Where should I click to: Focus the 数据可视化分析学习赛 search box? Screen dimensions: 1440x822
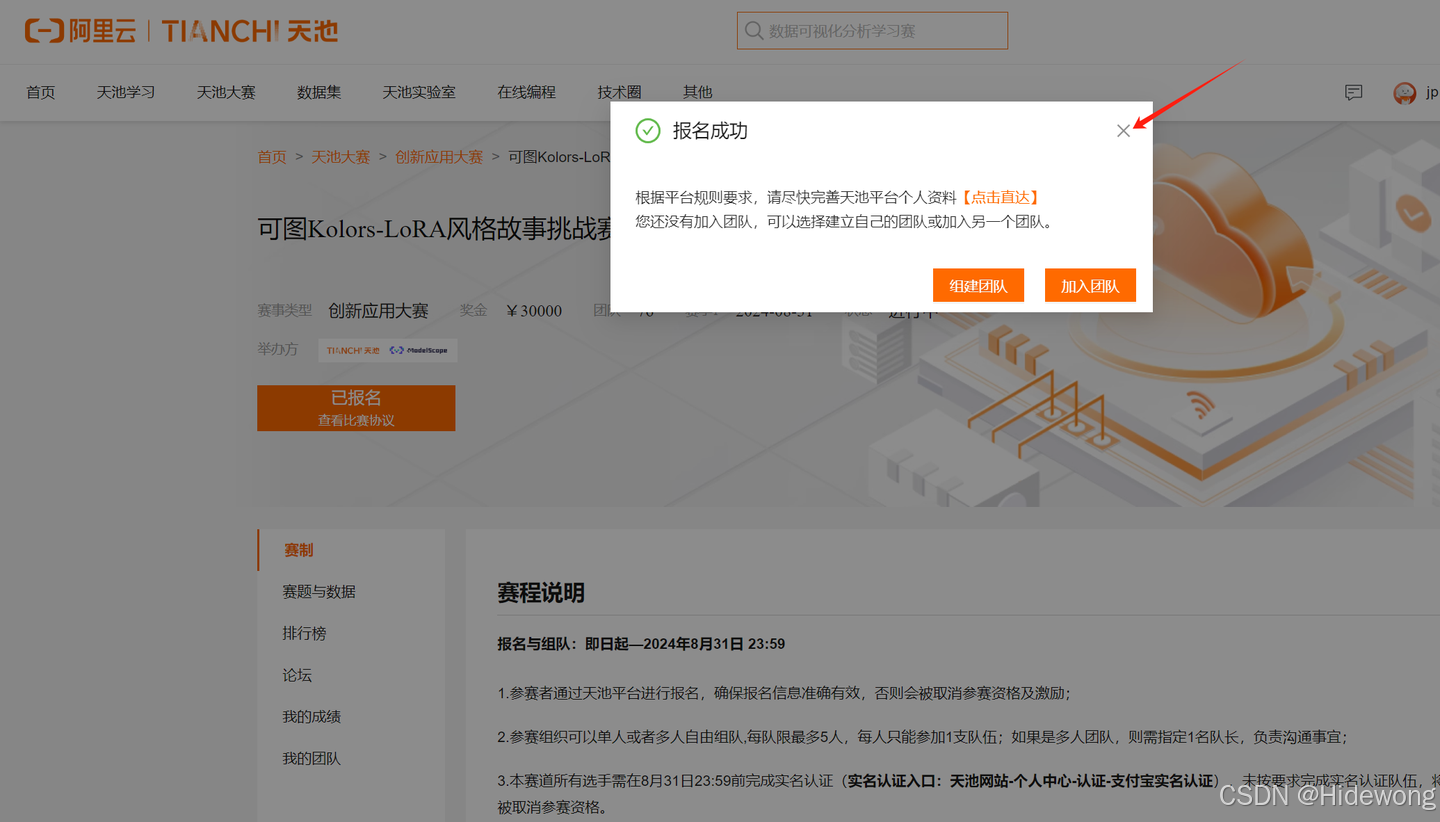(880, 31)
